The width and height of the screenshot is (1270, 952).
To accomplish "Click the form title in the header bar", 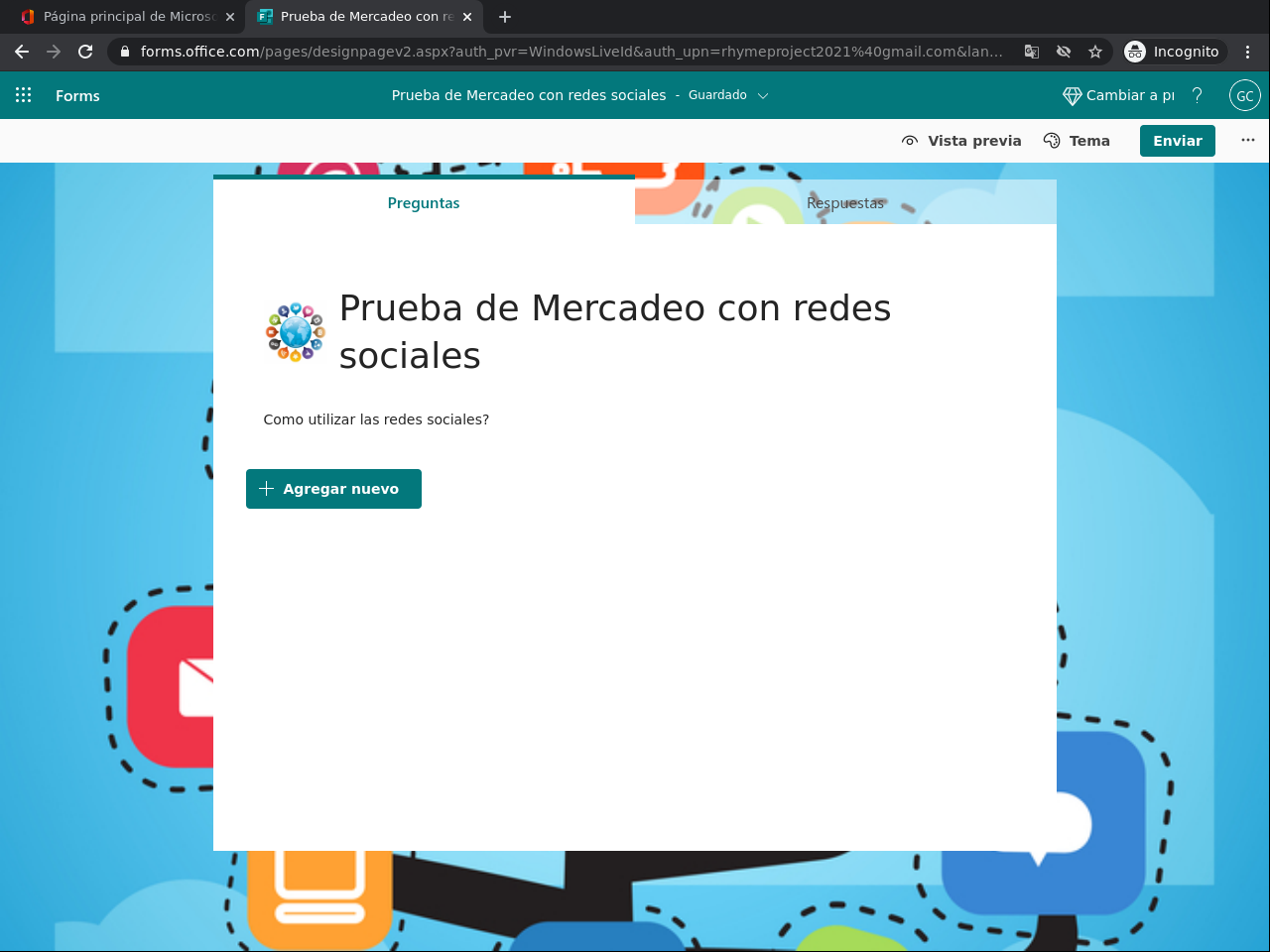I will tap(529, 95).
